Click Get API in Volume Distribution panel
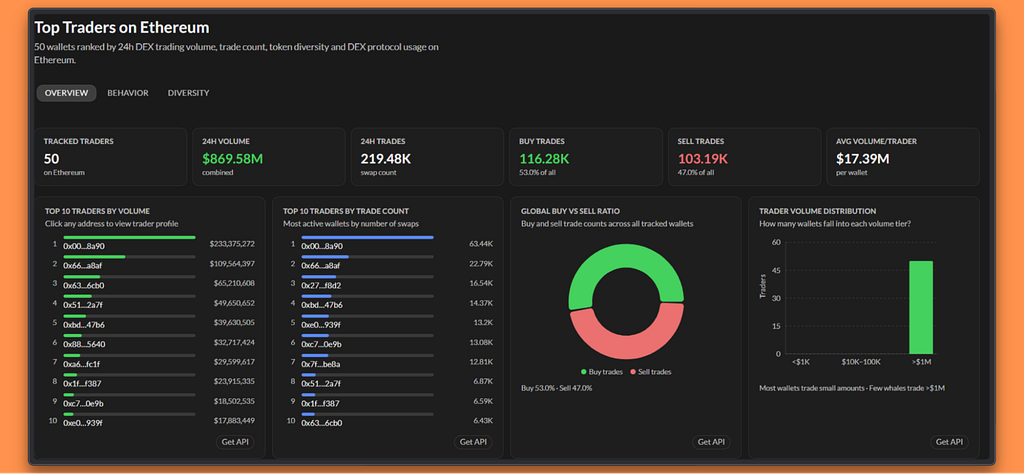Screen dimensions: 1024x474 [x=950, y=442]
